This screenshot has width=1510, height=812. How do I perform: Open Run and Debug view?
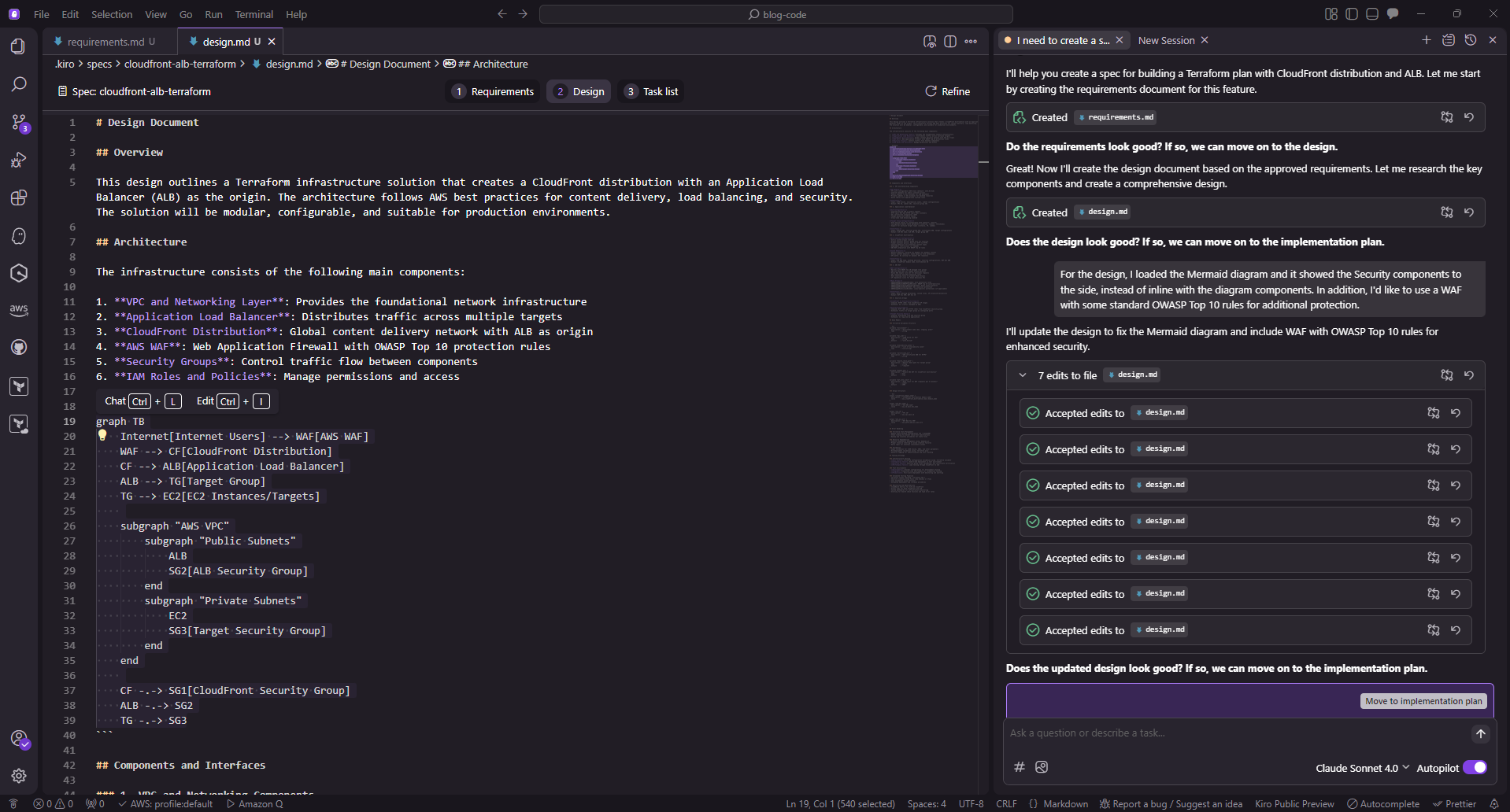tap(19, 160)
